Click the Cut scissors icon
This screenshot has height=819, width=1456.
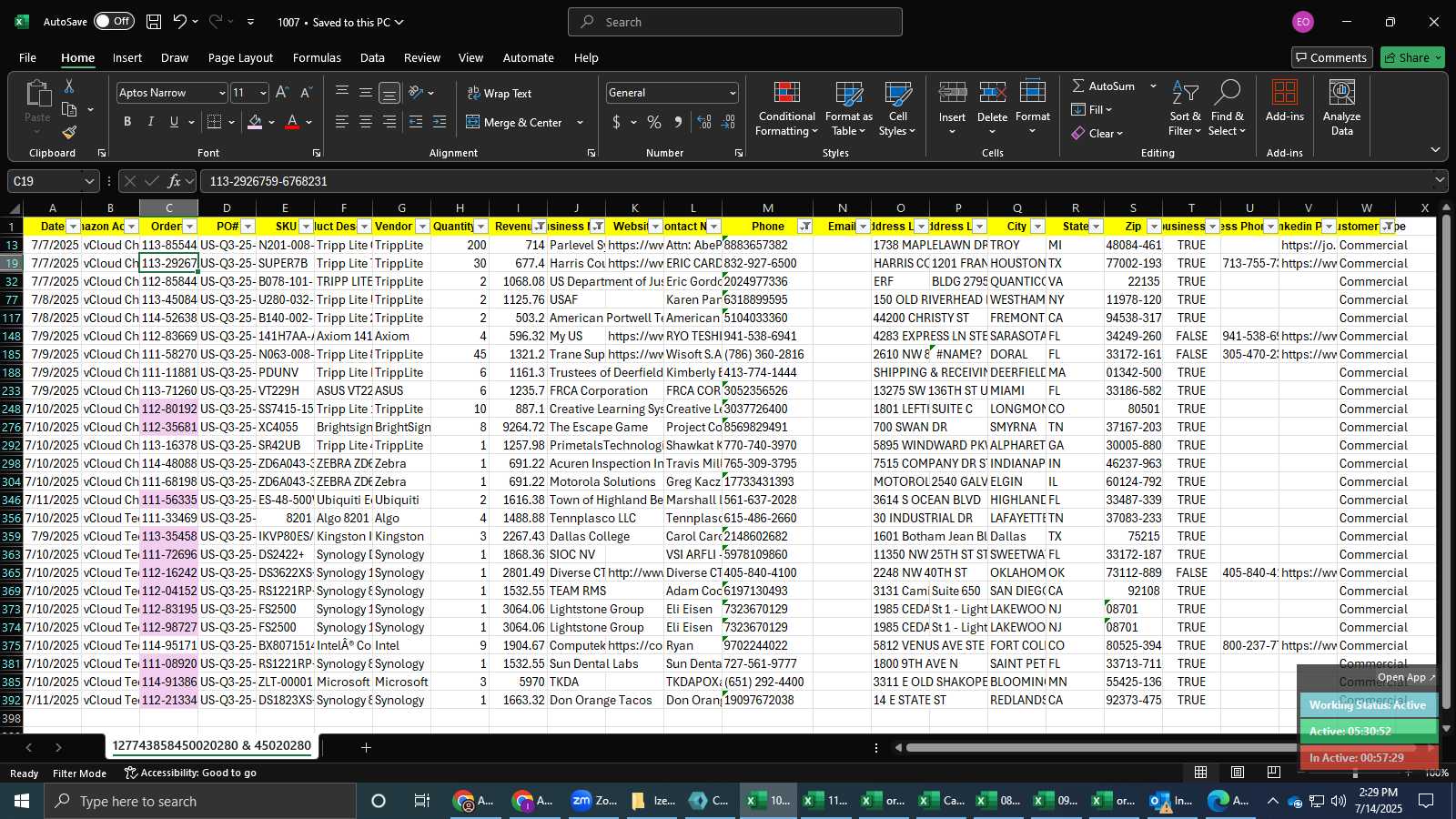click(x=68, y=86)
